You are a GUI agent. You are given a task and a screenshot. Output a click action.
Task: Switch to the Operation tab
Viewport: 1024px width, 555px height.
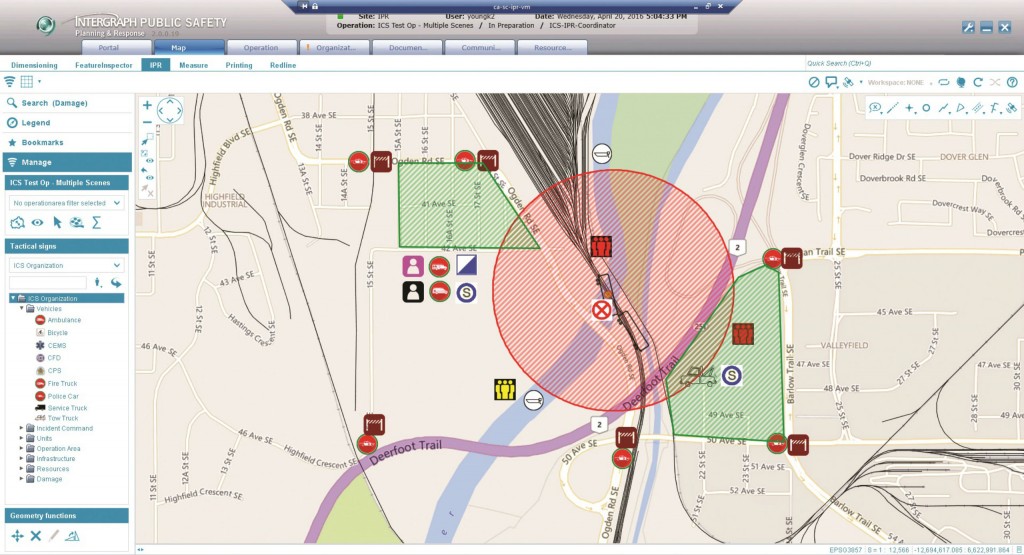(261, 48)
